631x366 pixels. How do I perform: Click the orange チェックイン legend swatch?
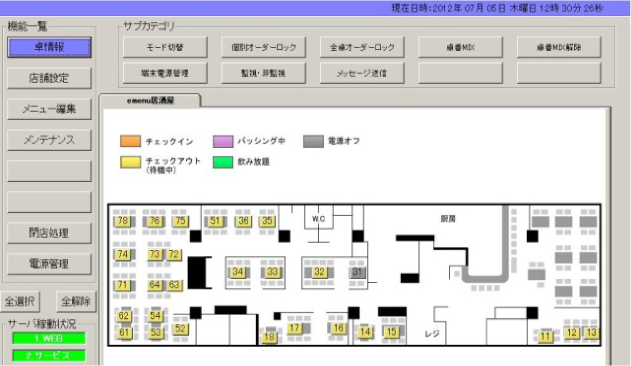pyautogui.click(x=130, y=141)
